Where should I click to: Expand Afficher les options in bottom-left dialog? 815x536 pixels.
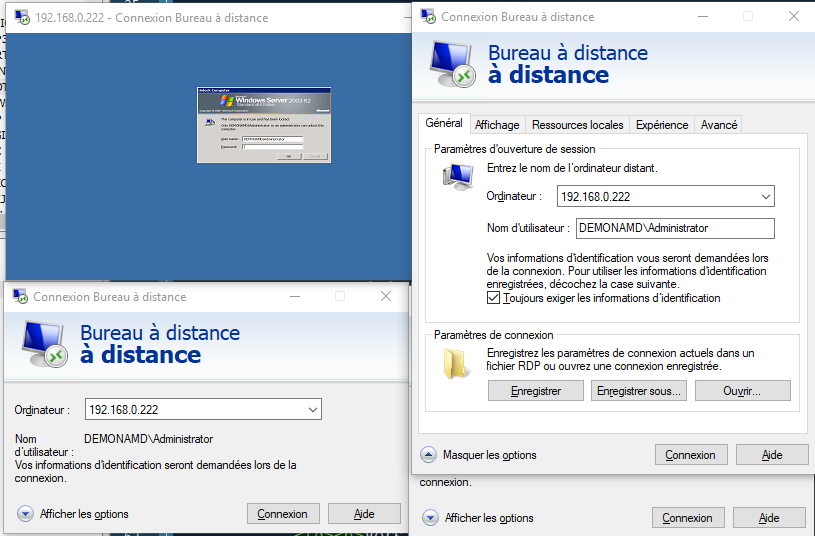click(x=25, y=514)
